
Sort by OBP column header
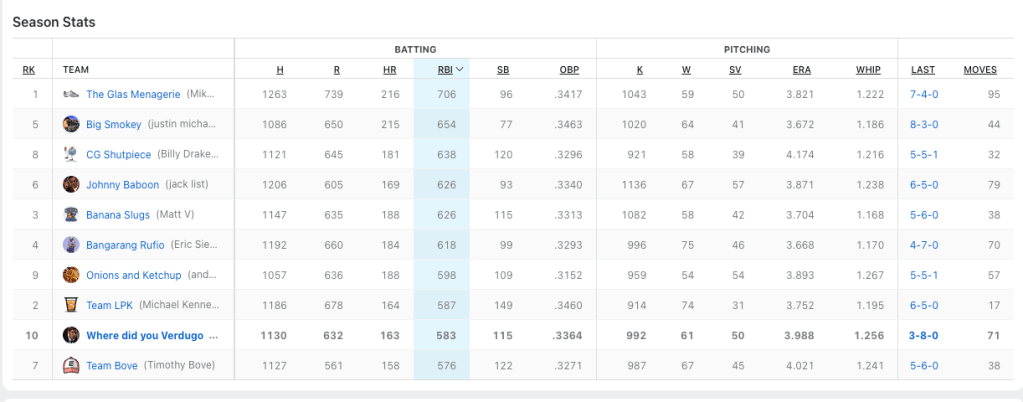pos(569,70)
